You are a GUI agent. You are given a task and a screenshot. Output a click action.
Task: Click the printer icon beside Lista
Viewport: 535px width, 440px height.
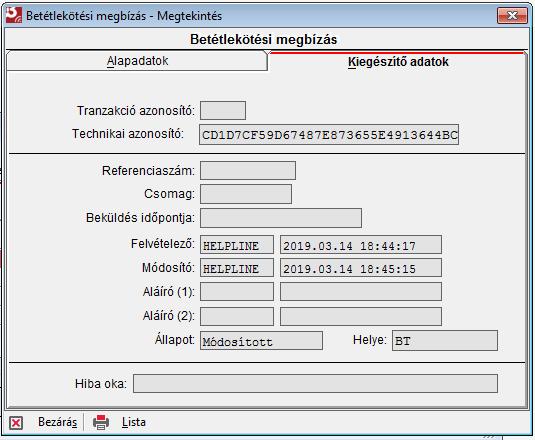click(101, 422)
